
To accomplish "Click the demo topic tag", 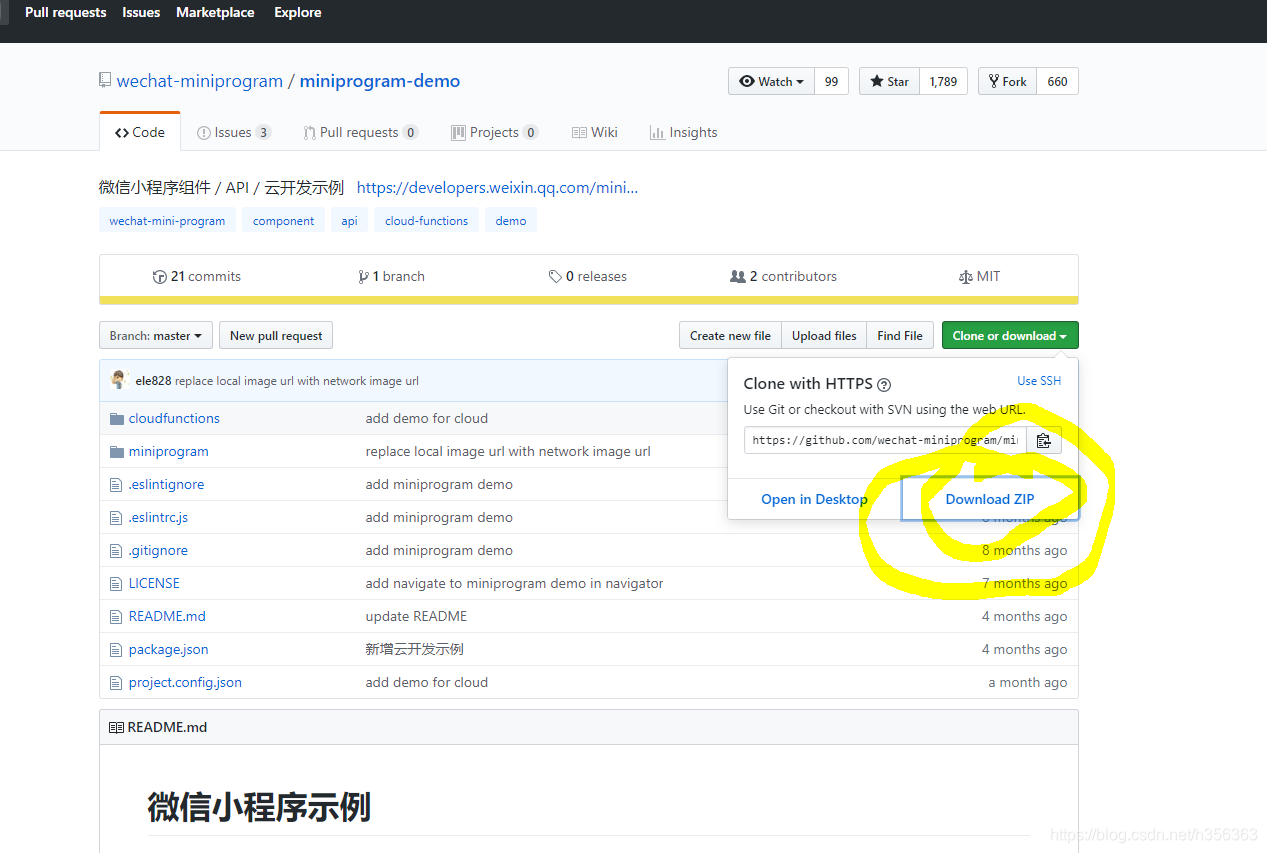I will [511, 221].
